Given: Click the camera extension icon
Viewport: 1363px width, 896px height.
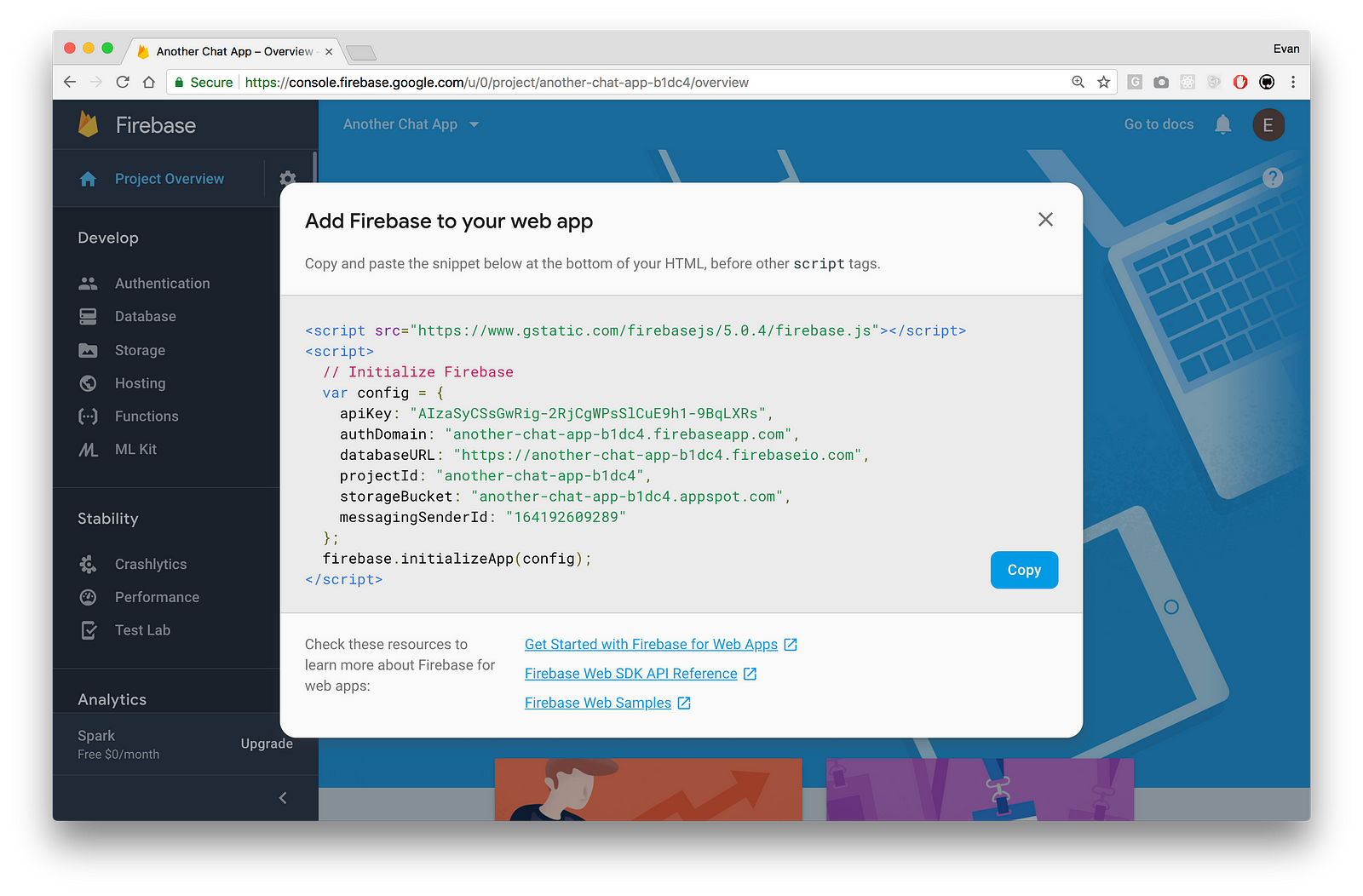Looking at the screenshot, I should (x=1161, y=82).
